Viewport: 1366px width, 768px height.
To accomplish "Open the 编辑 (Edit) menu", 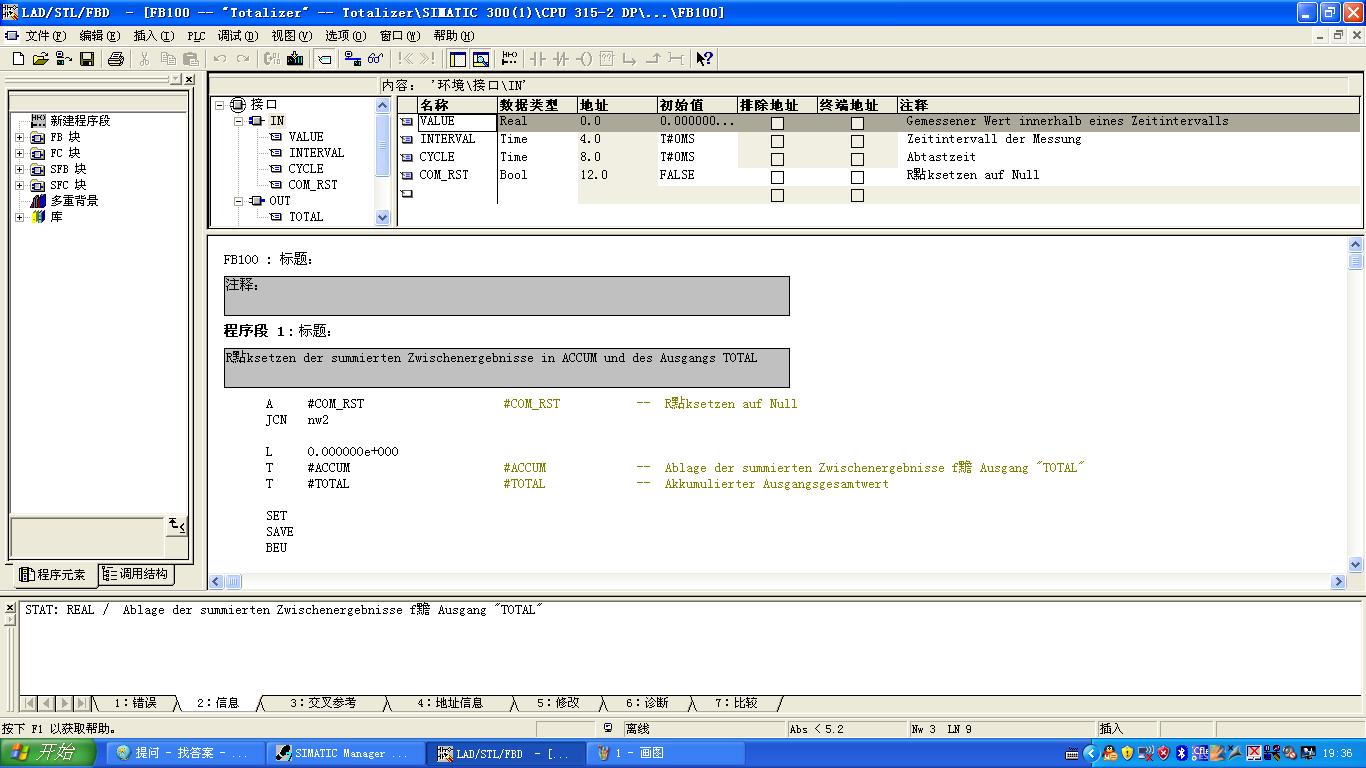I will 99,36.
